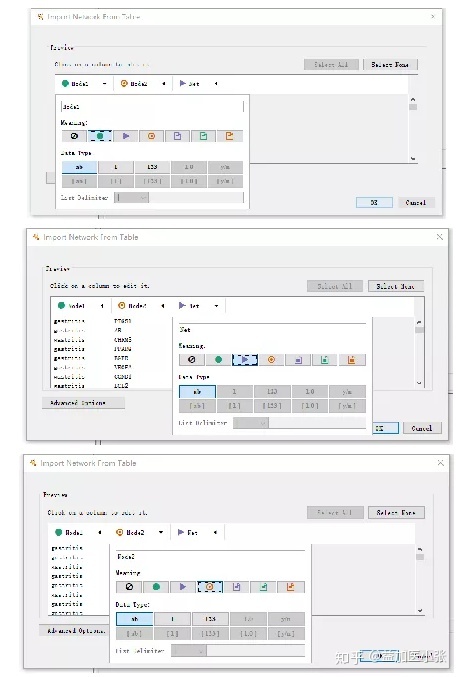Viewport: 458px width, 677px height.
Task: Pick orange Target Node icon in Set editor
Action: [272, 359]
